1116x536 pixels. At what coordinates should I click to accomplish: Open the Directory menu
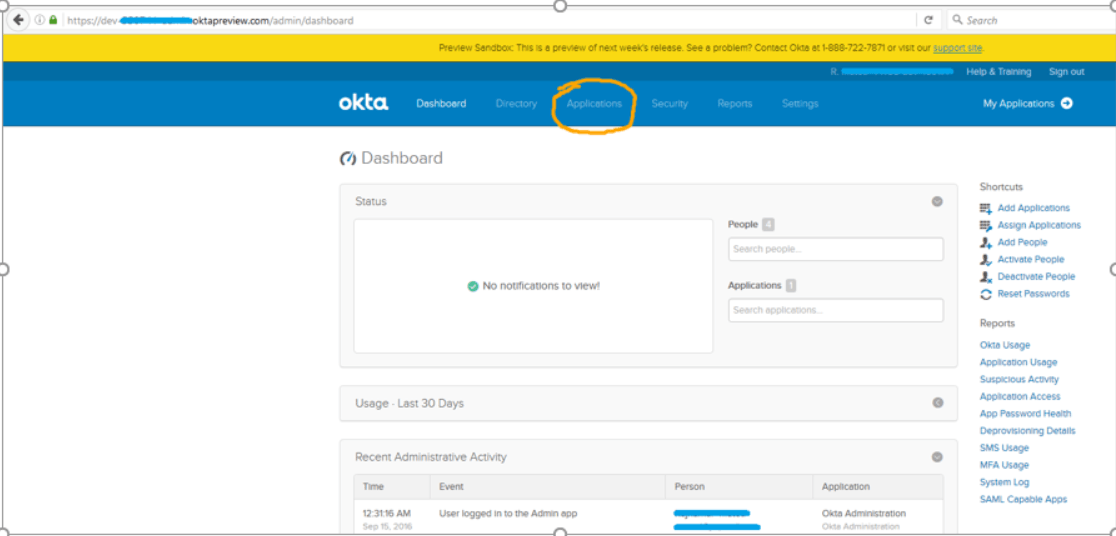point(516,103)
